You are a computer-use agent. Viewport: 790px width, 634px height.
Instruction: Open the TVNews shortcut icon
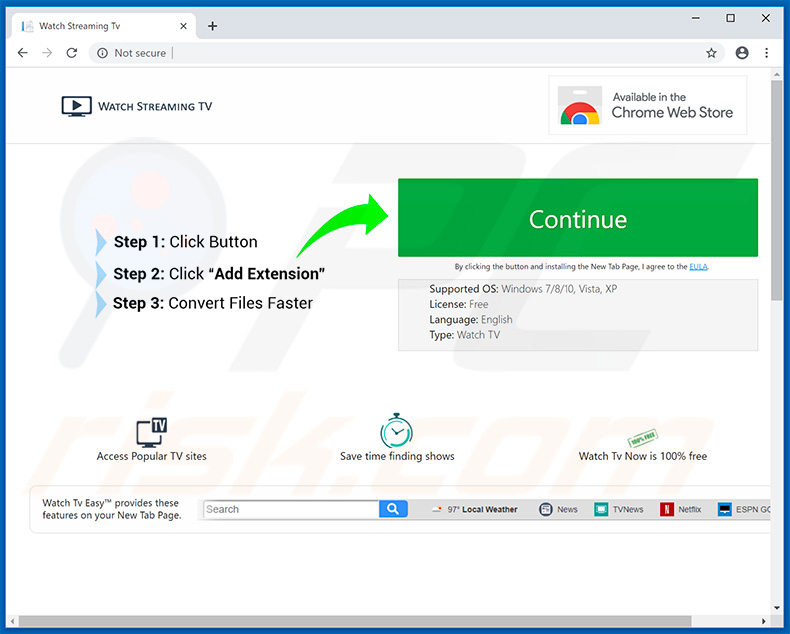[601, 510]
